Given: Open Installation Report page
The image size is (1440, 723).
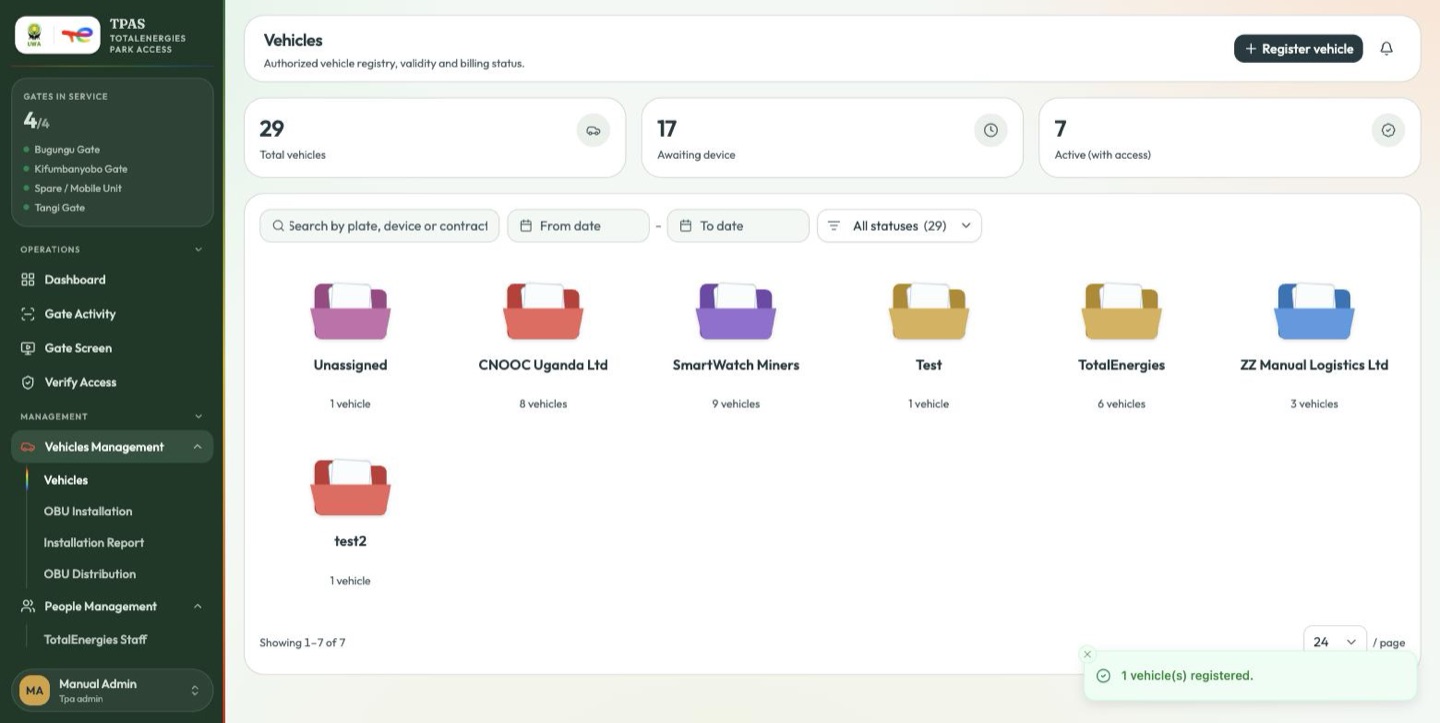Looking at the screenshot, I should [x=94, y=543].
